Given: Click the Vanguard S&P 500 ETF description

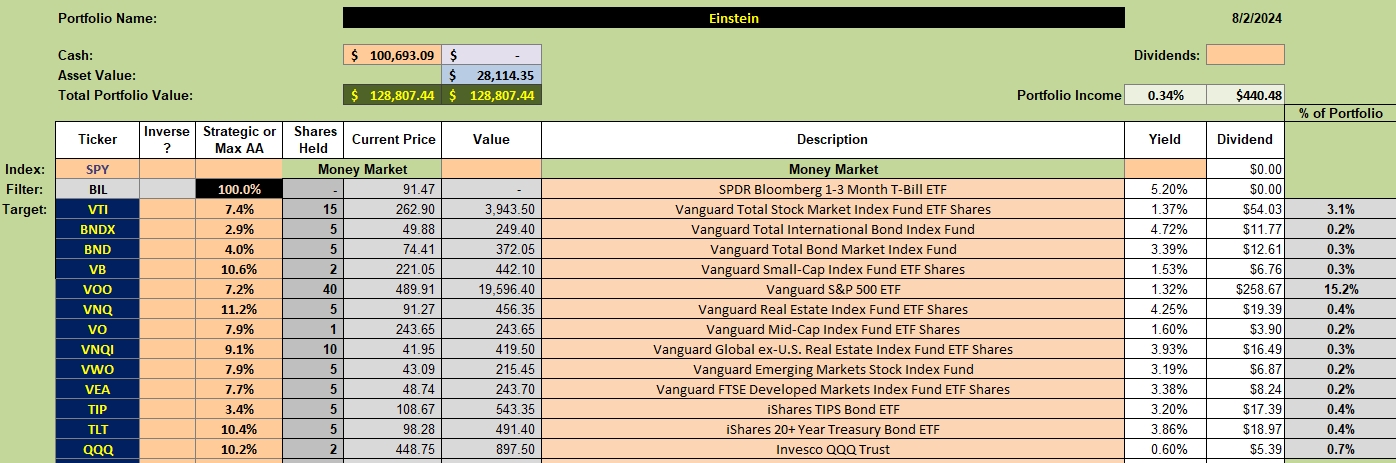Looking at the screenshot, I should 832,289.
